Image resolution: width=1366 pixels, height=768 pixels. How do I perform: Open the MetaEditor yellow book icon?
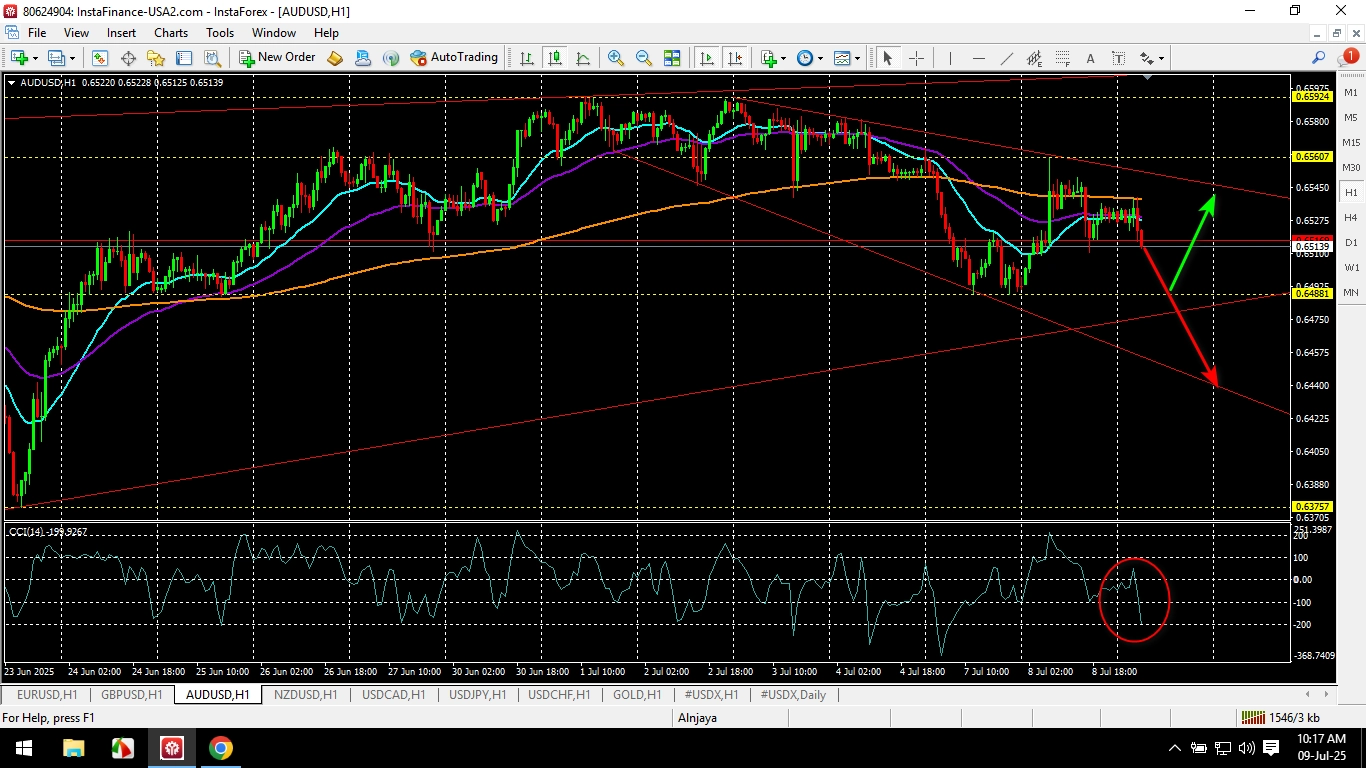pos(335,58)
